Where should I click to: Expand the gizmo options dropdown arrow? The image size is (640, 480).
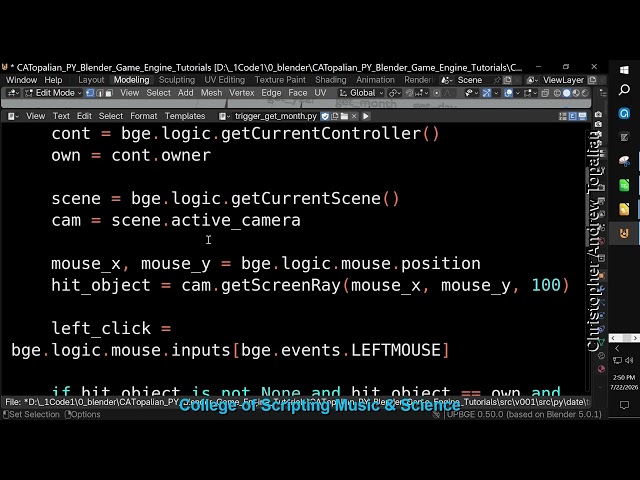(496, 93)
